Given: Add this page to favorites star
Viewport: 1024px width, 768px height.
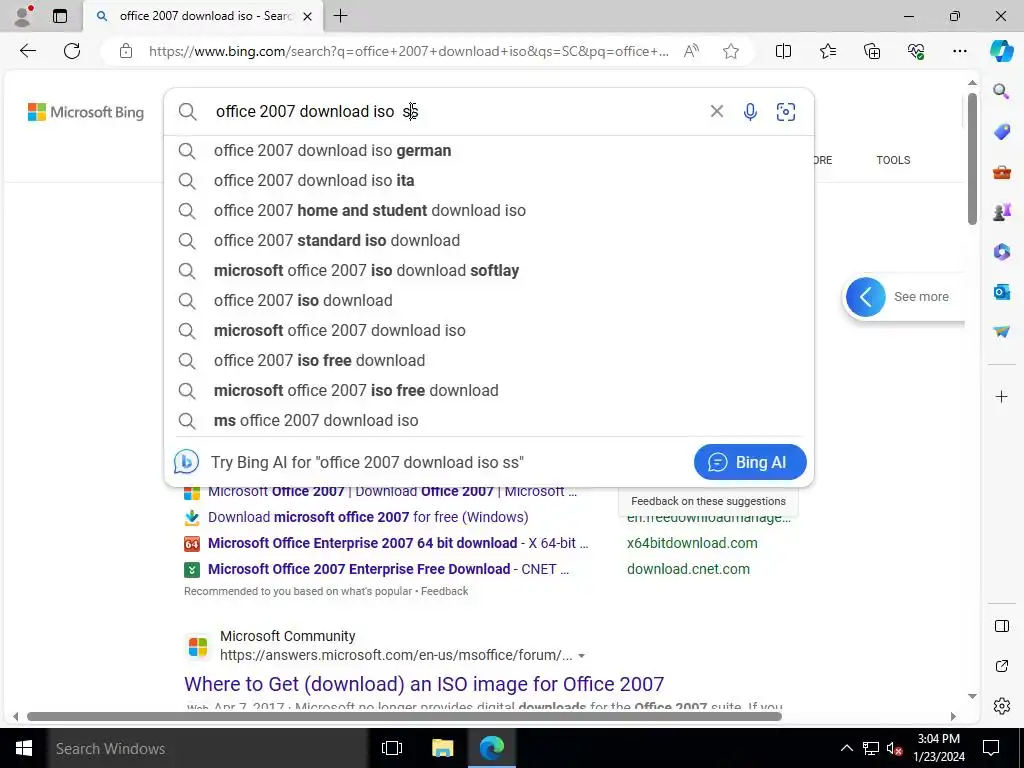Looking at the screenshot, I should pos(731,51).
